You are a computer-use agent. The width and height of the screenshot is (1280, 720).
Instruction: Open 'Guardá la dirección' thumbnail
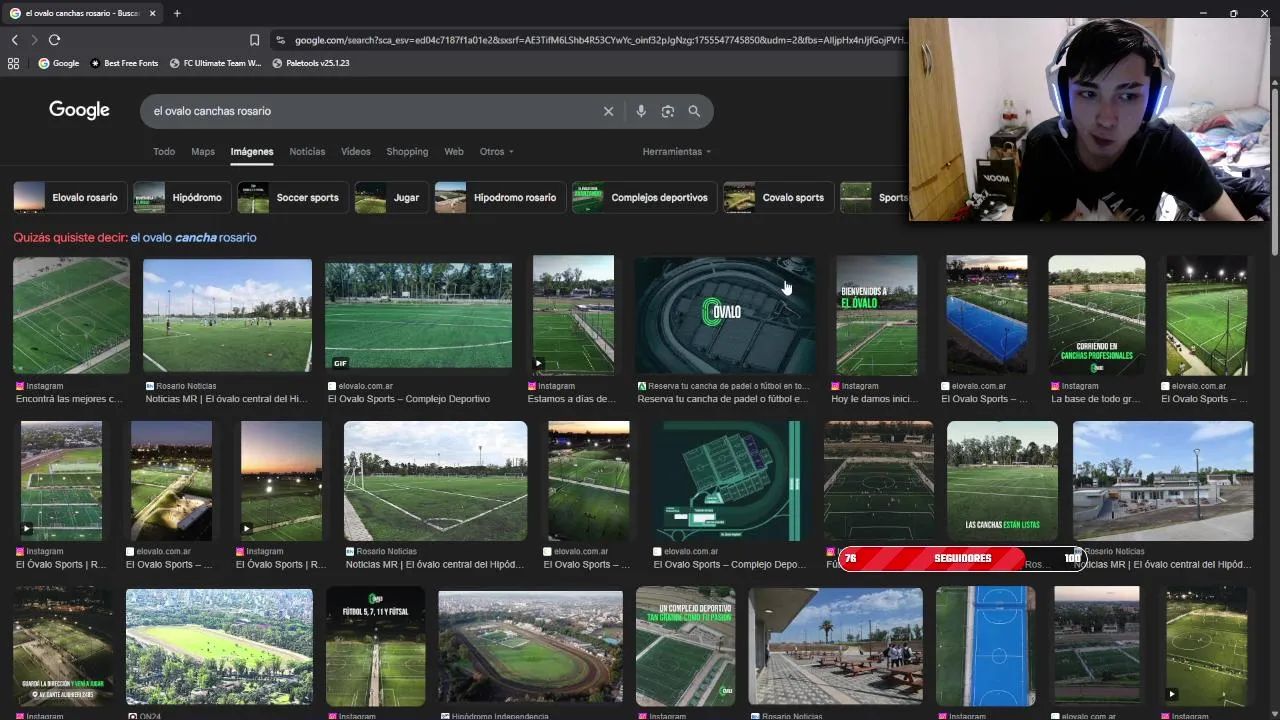[x=62, y=646]
